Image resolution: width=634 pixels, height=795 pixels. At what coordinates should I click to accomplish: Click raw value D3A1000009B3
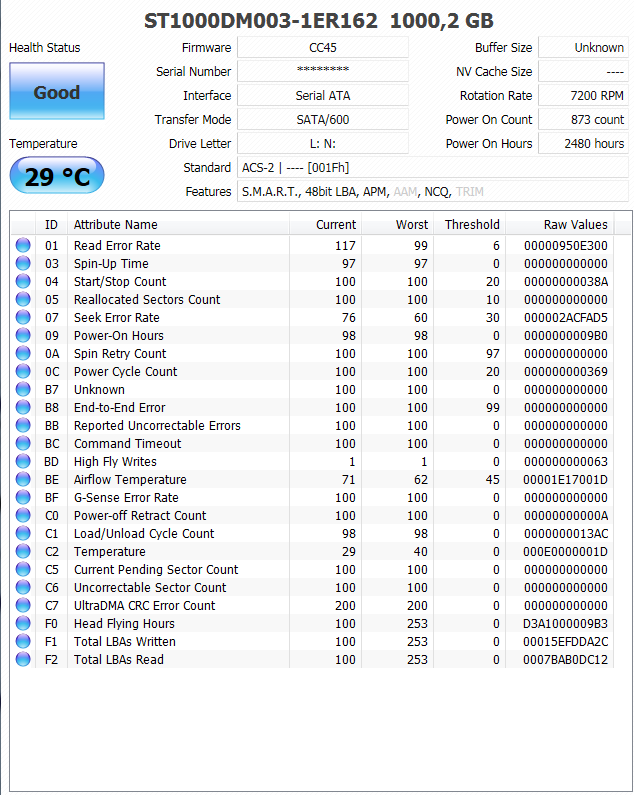click(x=566, y=623)
